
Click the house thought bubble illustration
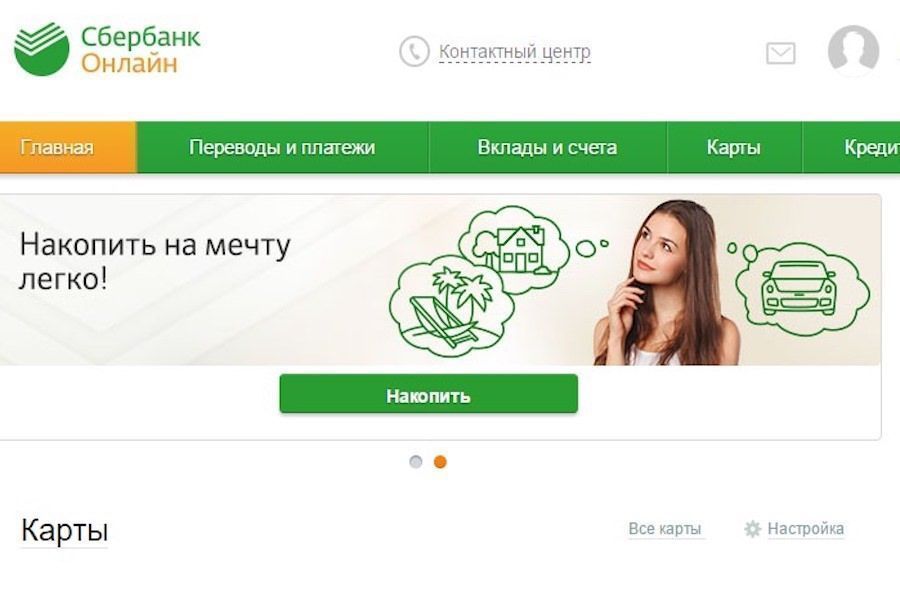[x=513, y=249]
